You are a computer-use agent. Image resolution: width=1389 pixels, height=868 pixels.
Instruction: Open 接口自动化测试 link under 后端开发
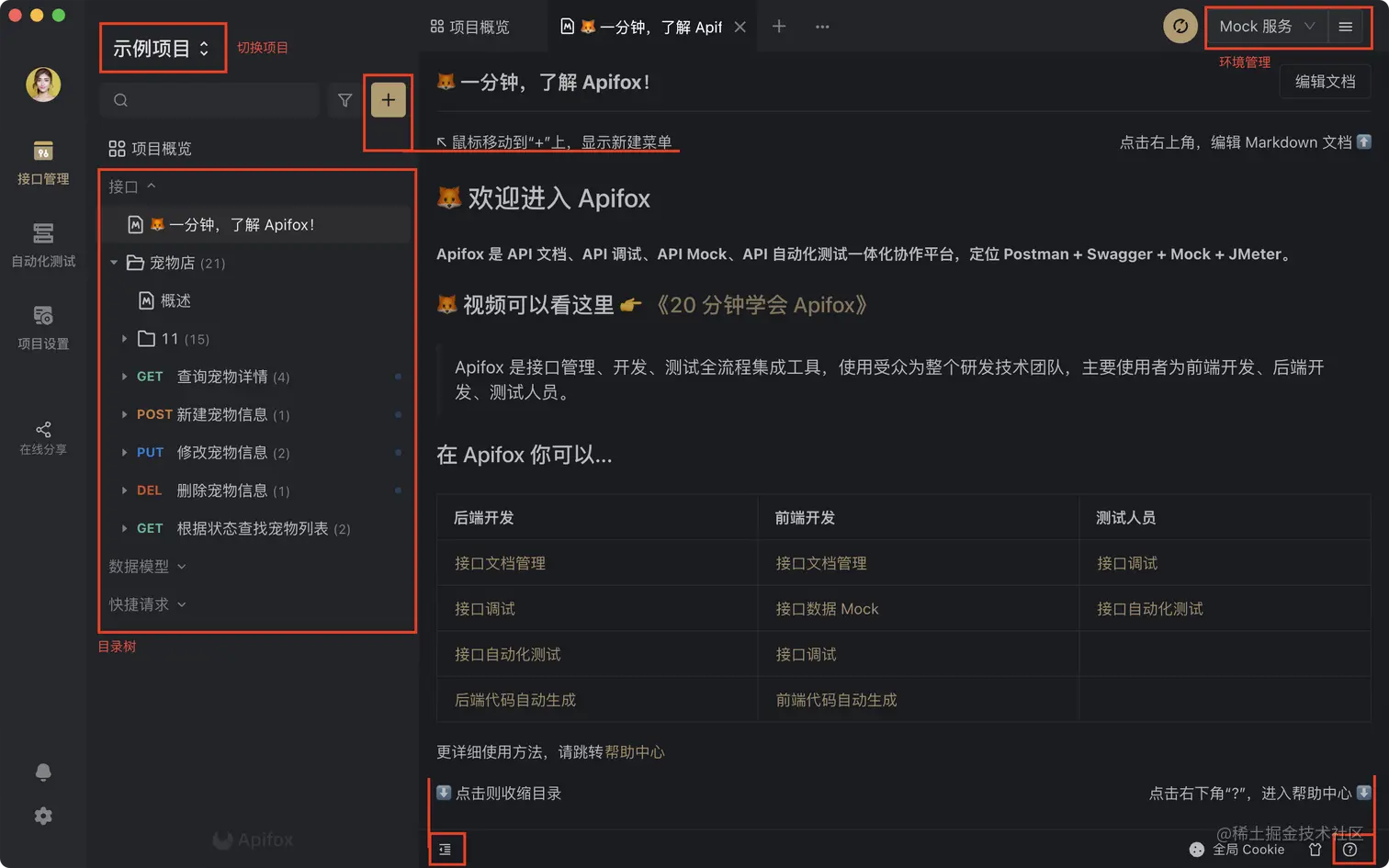tap(507, 654)
